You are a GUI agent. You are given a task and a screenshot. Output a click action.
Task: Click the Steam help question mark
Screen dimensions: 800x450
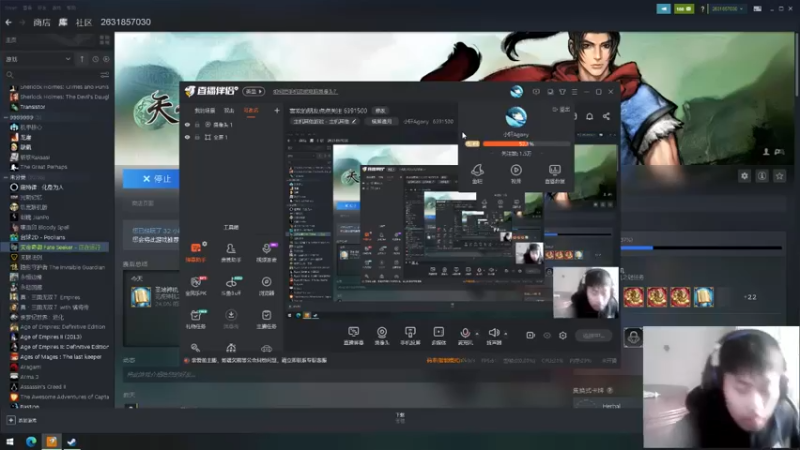[x=703, y=9]
